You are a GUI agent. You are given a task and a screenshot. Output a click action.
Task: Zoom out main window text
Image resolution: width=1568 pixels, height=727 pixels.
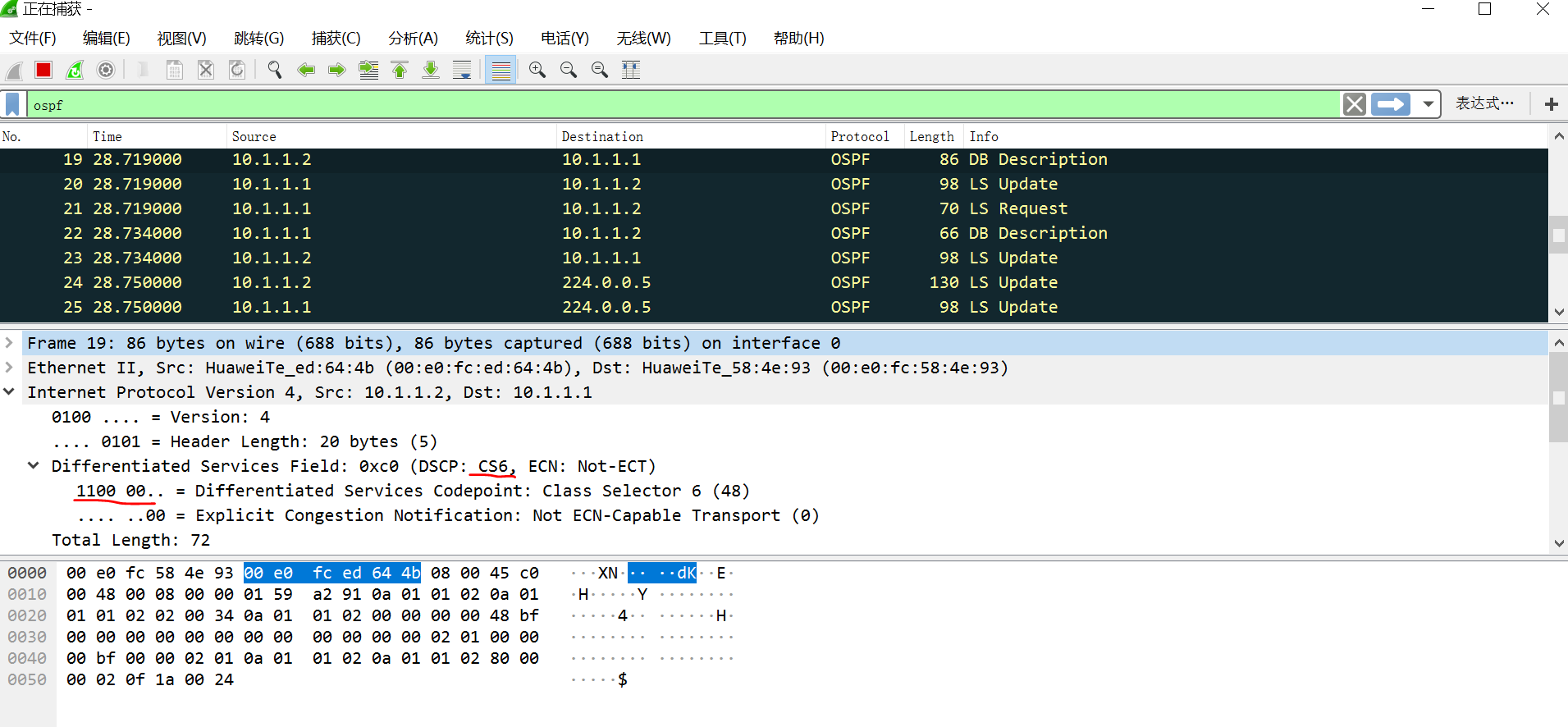click(569, 71)
